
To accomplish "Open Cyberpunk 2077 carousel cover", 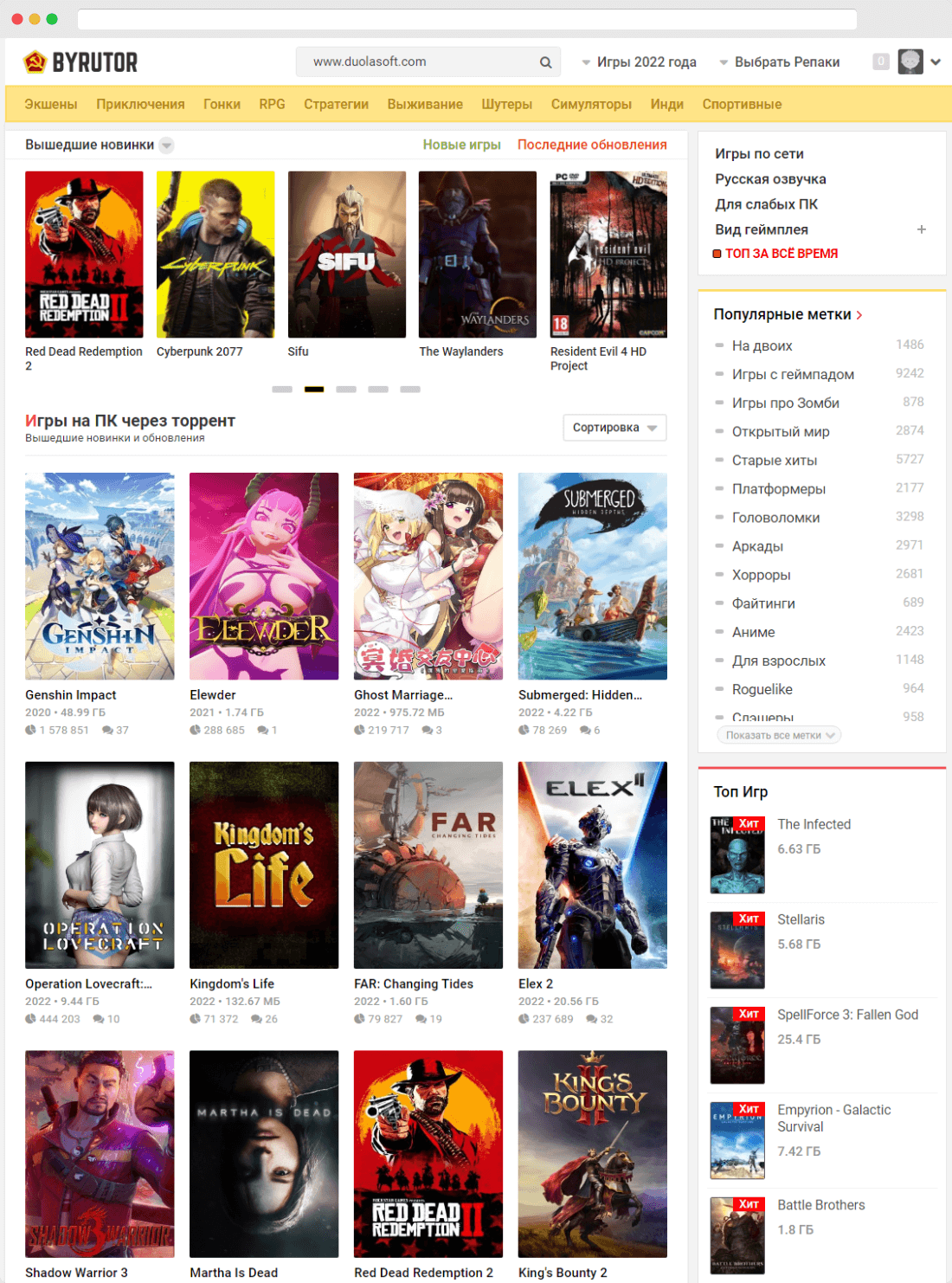I will click(x=215, y=255).
